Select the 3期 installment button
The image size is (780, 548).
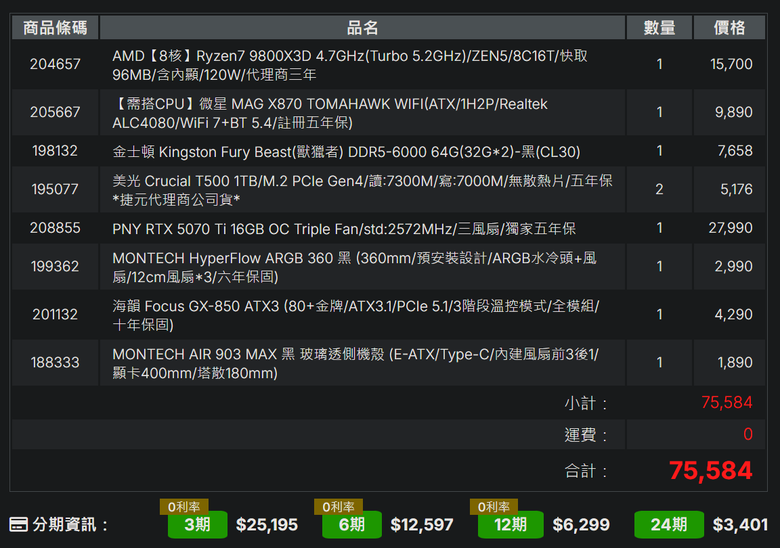(197, 525)
